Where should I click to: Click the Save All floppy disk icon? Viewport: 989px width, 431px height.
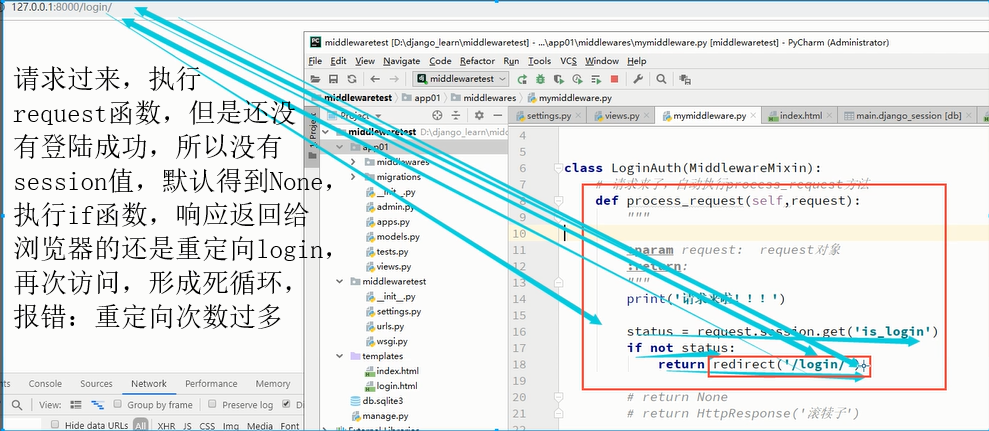pos(334,79)
